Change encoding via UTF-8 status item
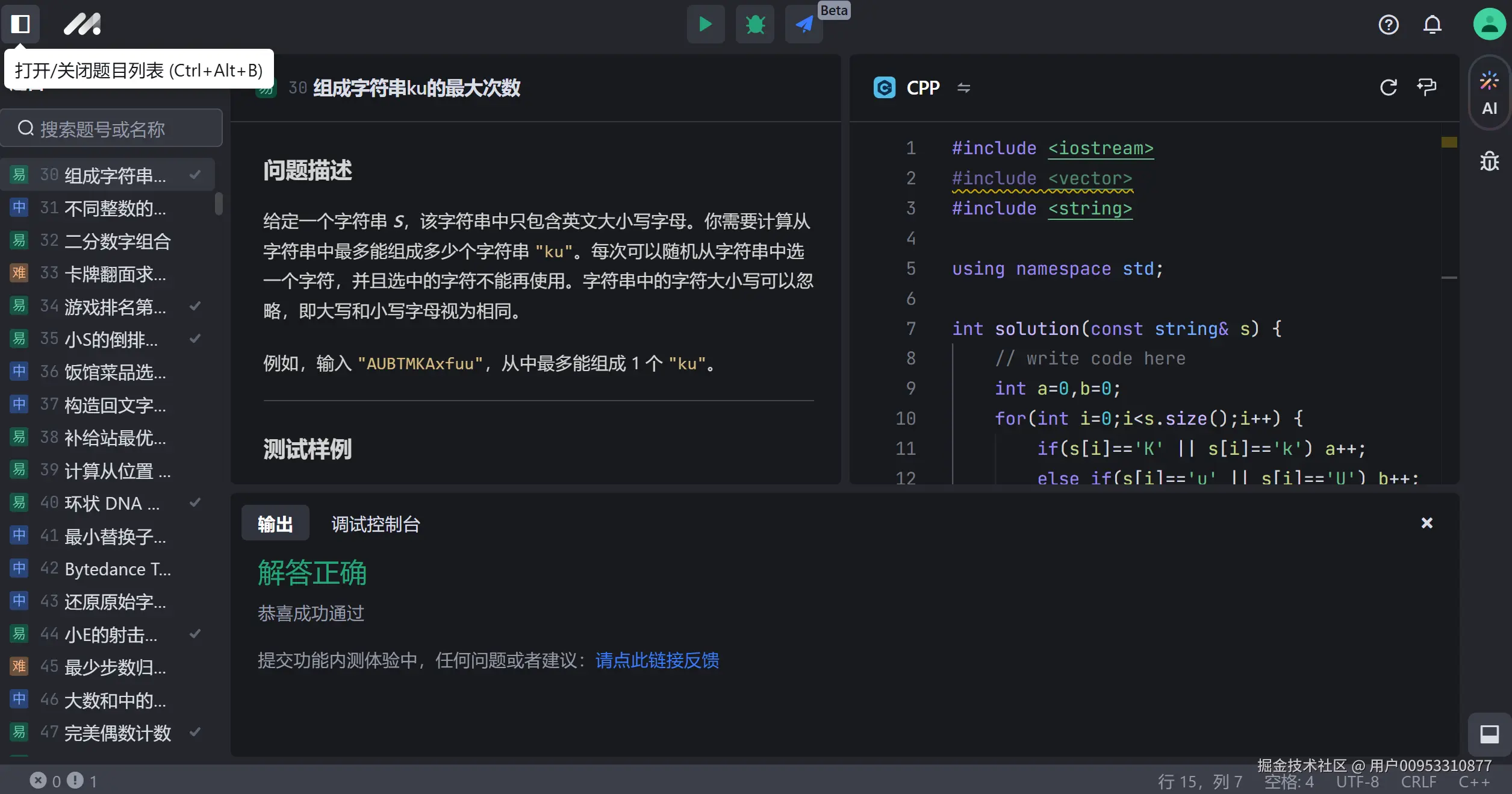Screen dimensions: 1512x794 pos(1357,781)
